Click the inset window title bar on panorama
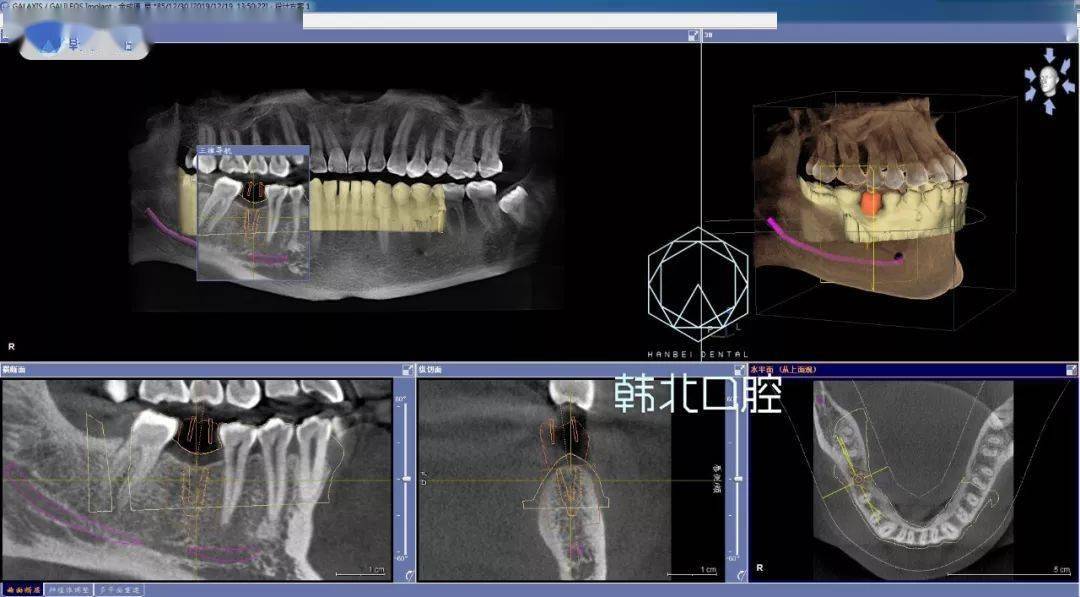The height and width of the screenshot is (597, 1080). click(252, 150)
